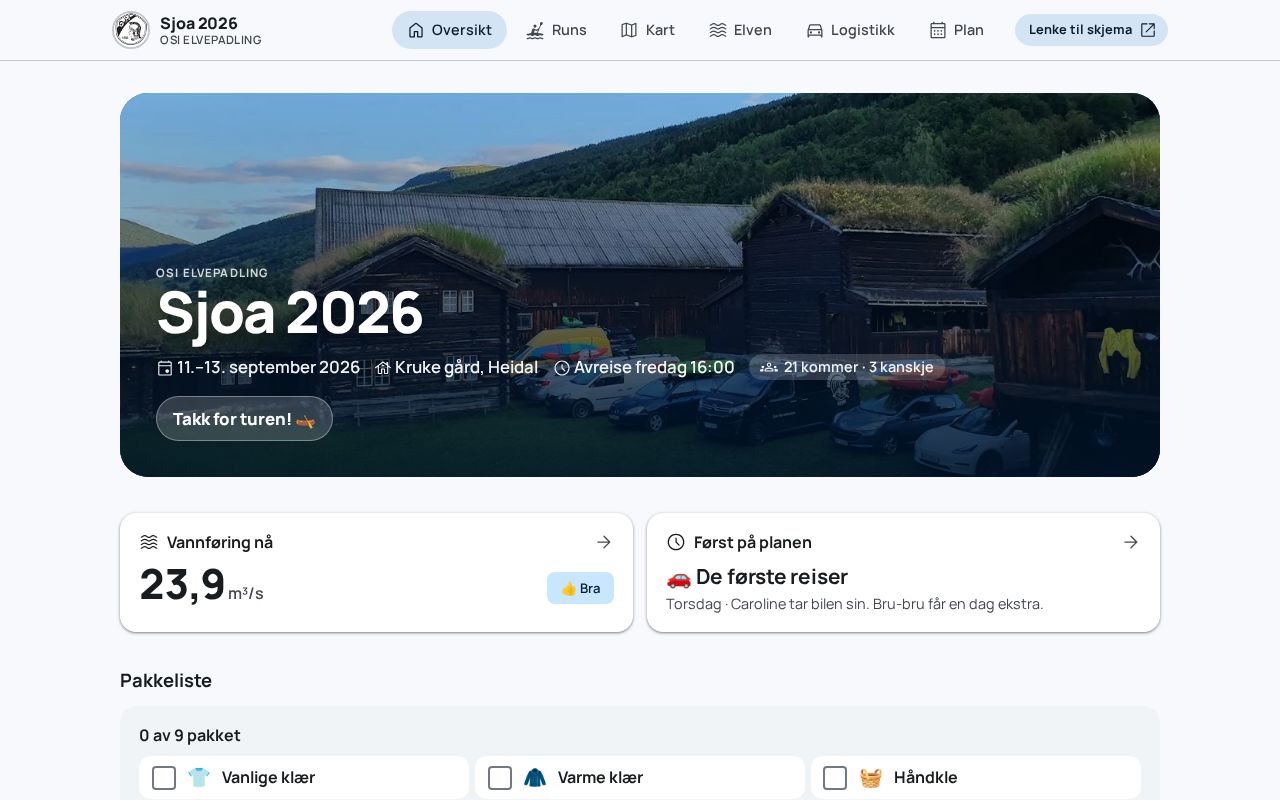
Task: Click the Bra flow status badge
Action: coord(580,588)
